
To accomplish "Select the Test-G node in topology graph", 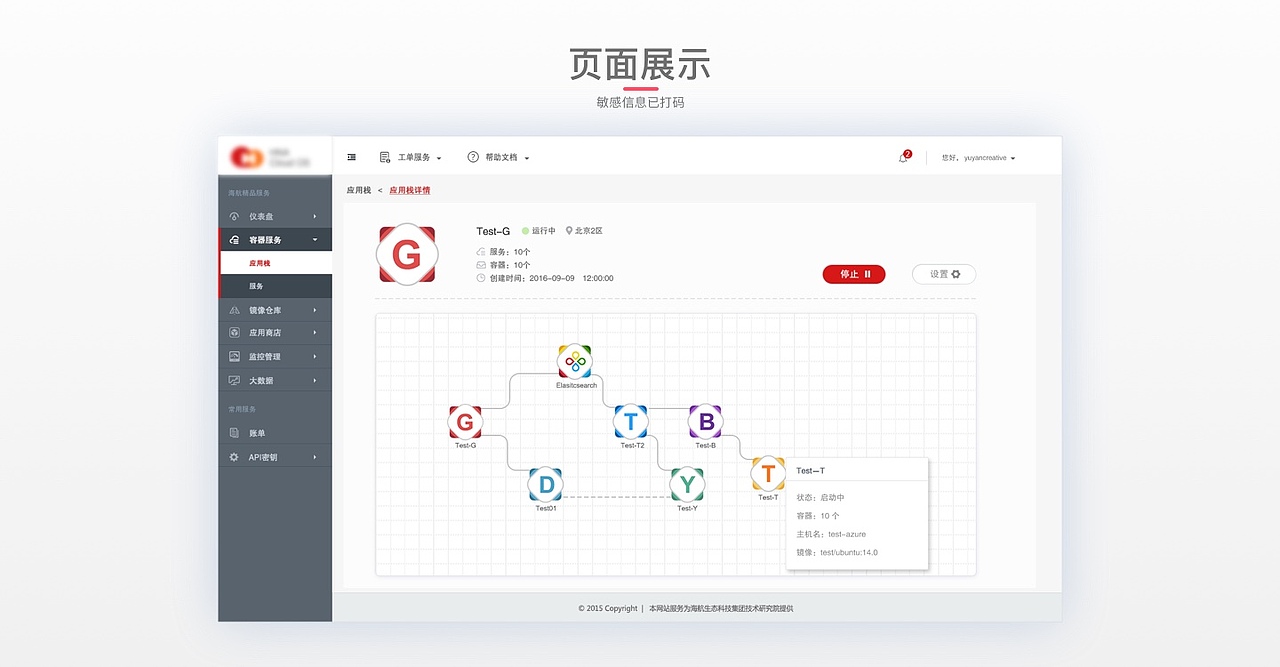I will [x=465, y=422].
